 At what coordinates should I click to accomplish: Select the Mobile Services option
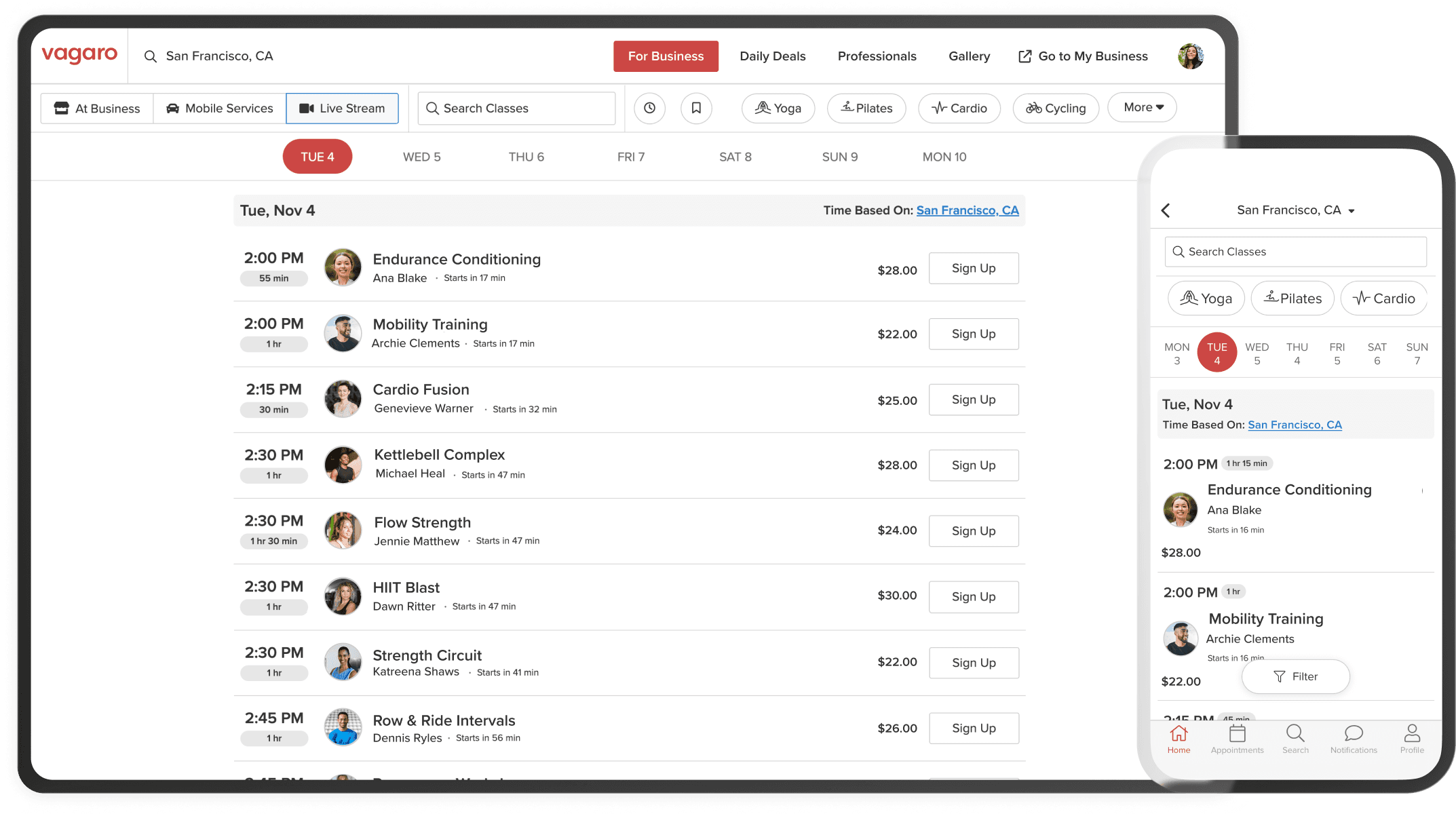click(220, 109)
